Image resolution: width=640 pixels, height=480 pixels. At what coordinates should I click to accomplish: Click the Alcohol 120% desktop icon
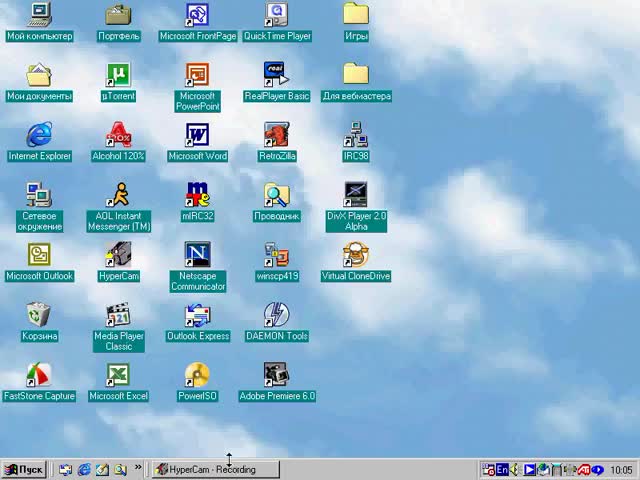pyautogui.click(x=118, y=135)
